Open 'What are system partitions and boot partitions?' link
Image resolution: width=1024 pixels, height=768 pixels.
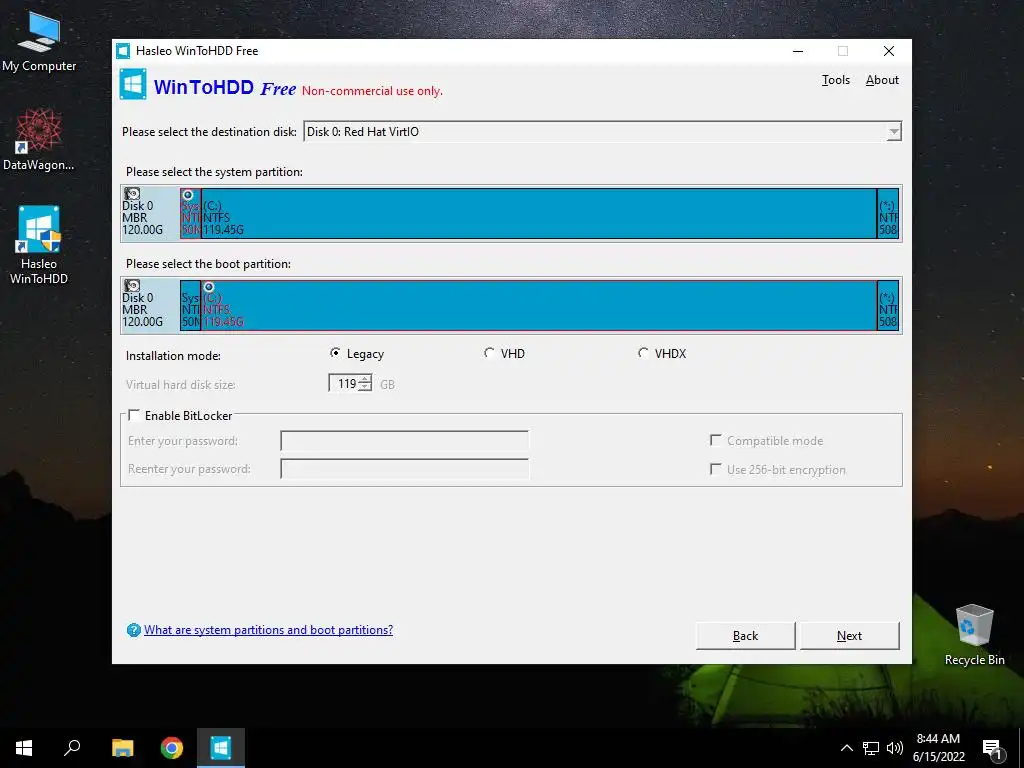tap(268, 630)
